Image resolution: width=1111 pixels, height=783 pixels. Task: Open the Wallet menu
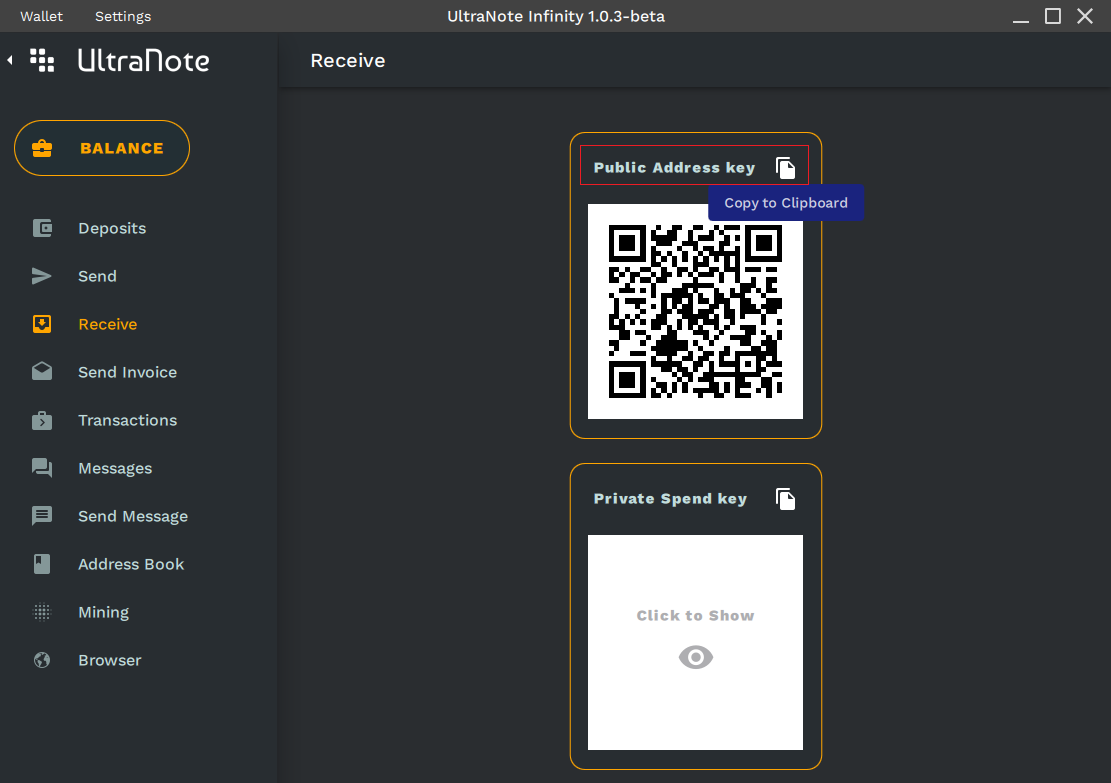pos(41,16)
